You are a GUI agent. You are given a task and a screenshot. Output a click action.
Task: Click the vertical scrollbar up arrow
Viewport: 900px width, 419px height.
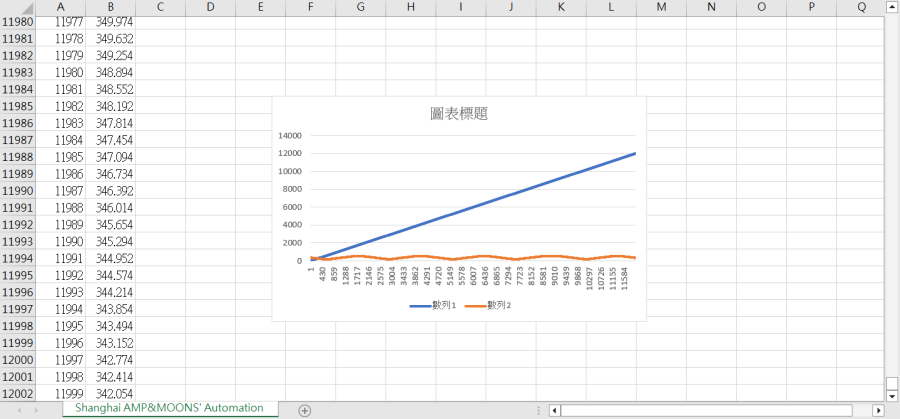pos(892,7)
